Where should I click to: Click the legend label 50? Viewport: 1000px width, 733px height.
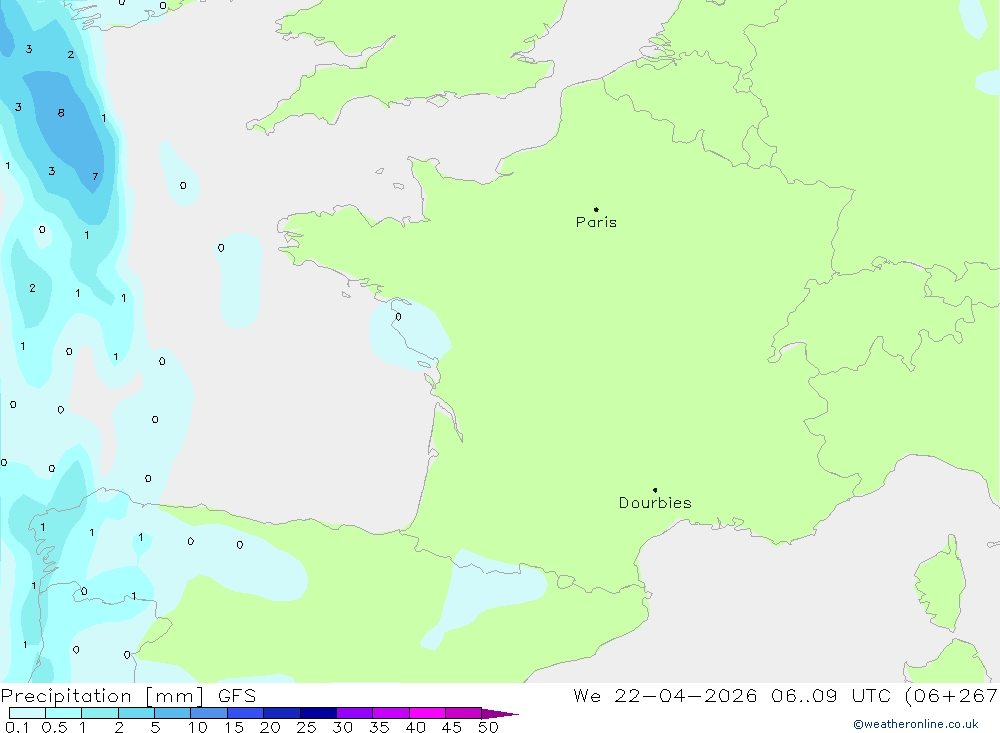(488, 727)
